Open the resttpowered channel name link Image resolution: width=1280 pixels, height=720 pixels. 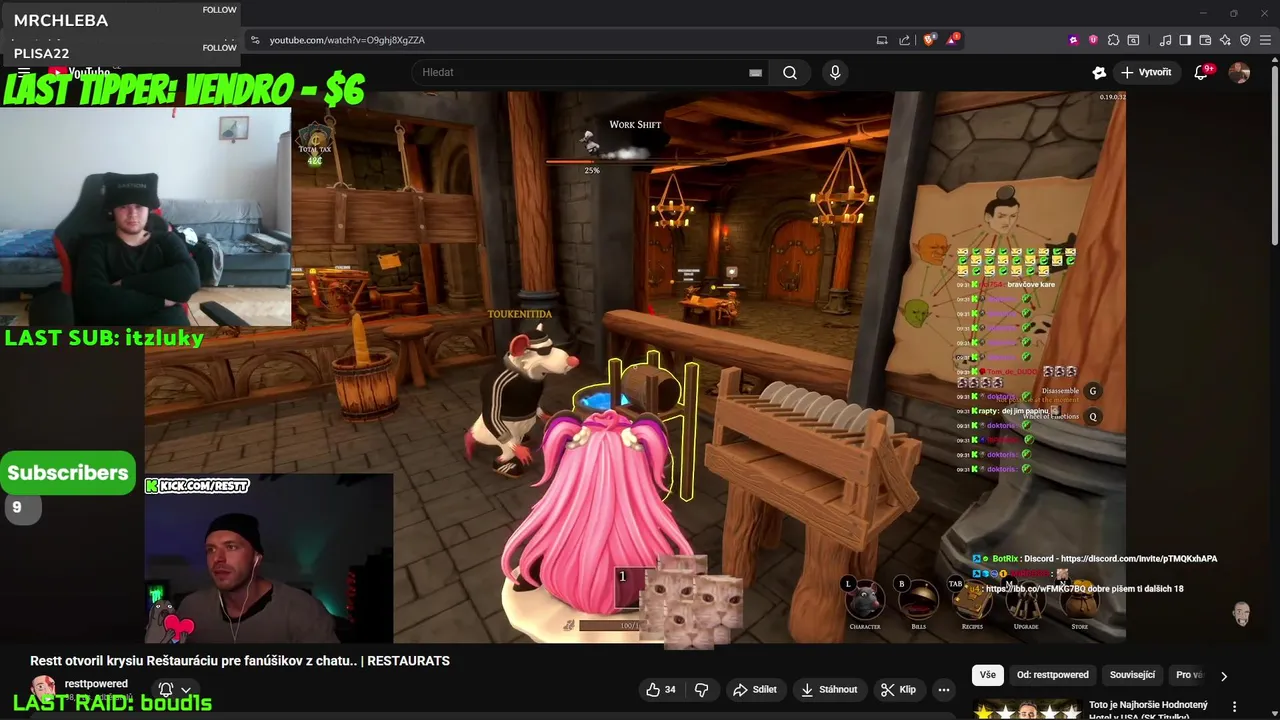click(x=96, y=684)
